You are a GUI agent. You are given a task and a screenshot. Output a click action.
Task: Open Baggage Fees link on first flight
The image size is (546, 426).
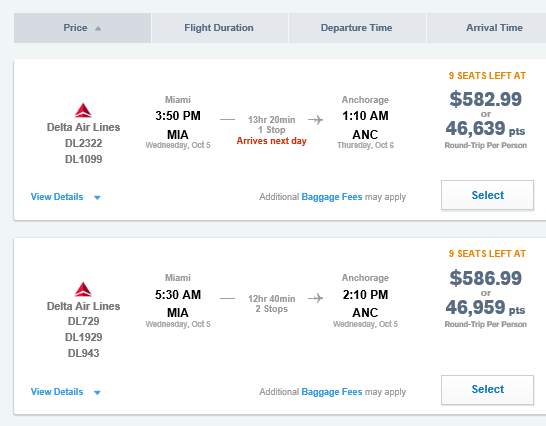tap(332, 197)
